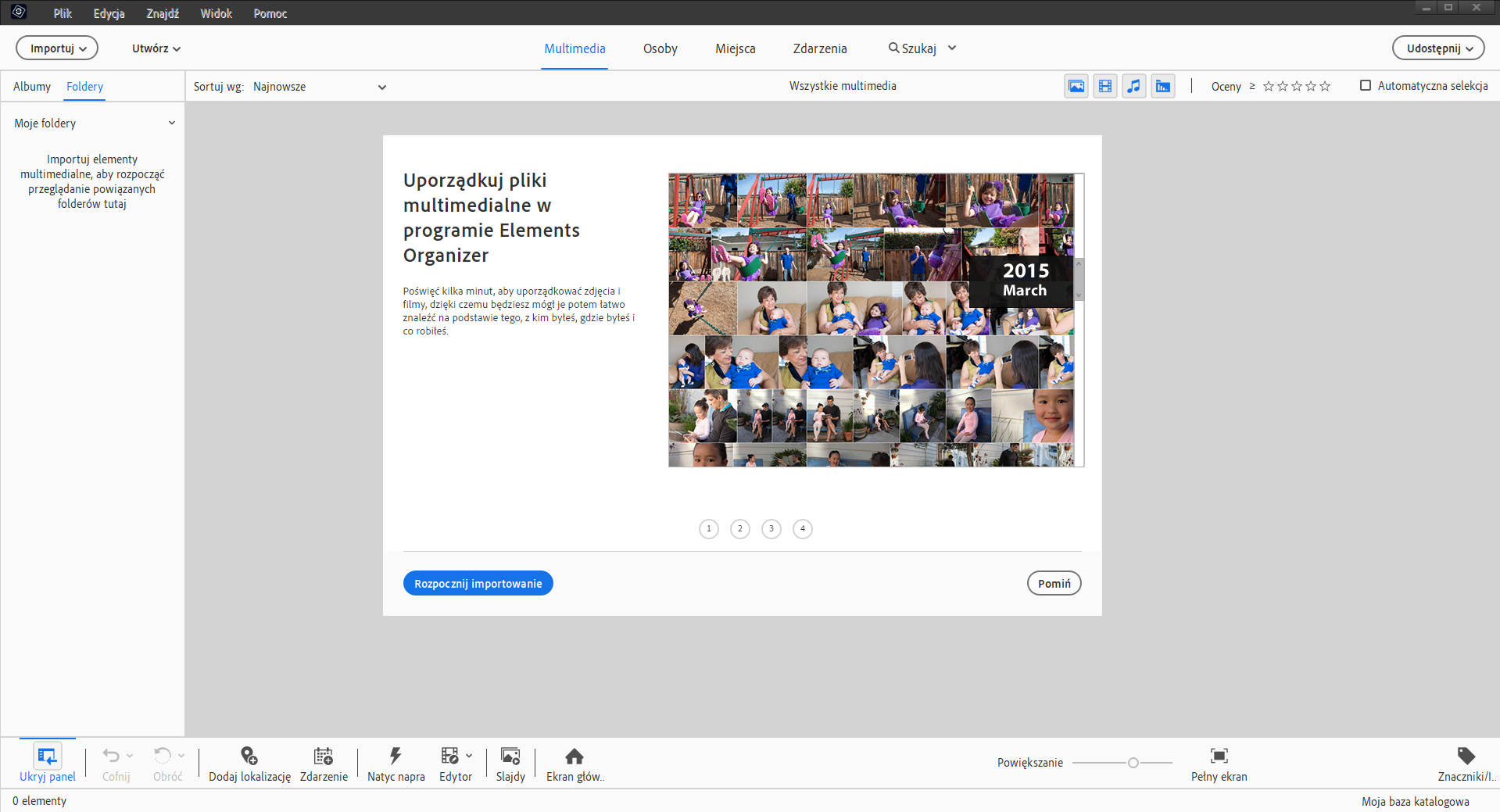The height and width of the screenshot is (812, 1500).
Task: Expand the Edytor dropdown arrow
Action: [469, 756]
